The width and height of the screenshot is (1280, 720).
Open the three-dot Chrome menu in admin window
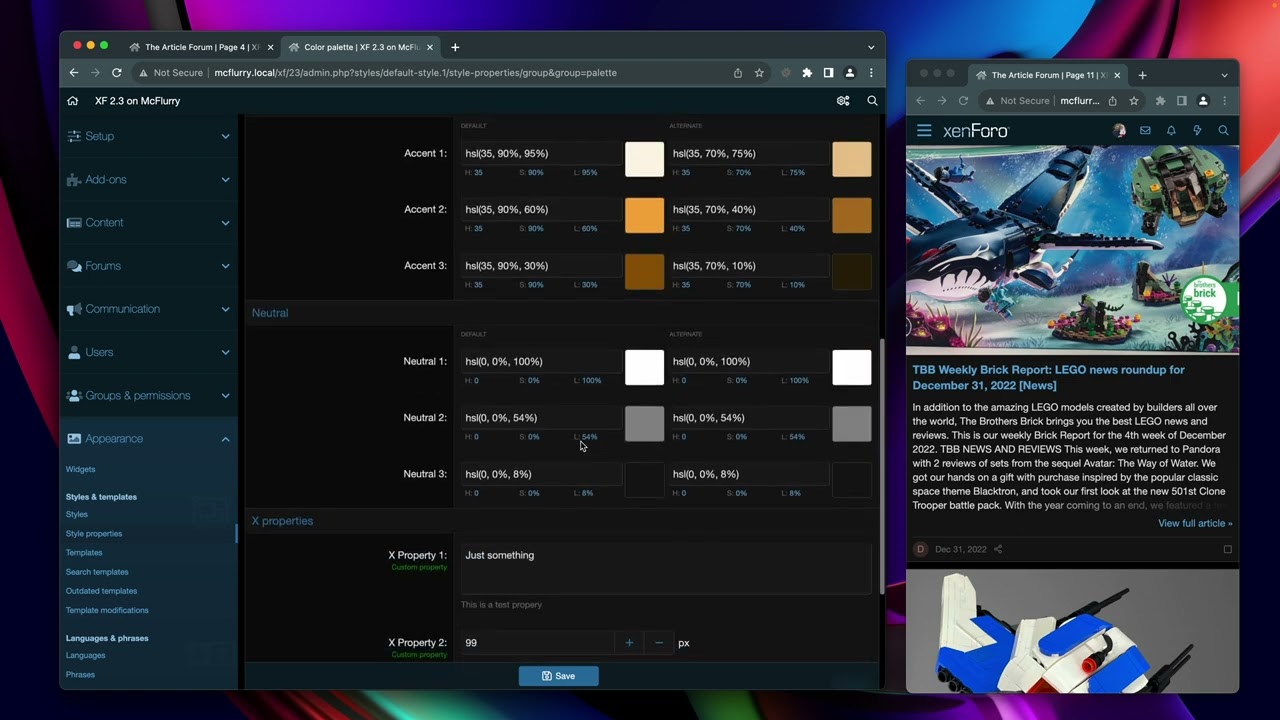[871, 73]
